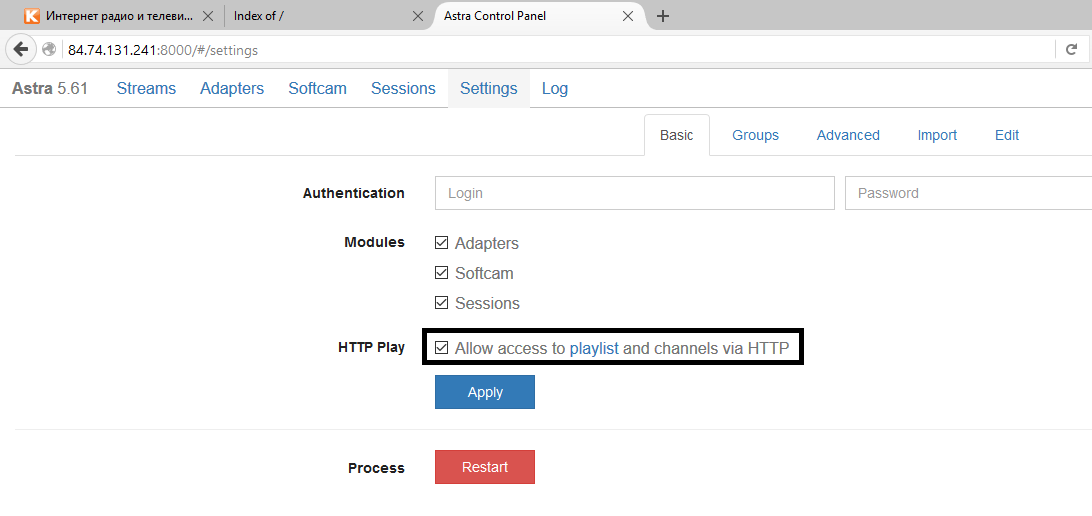Click the Astra 5.61 brand label
Image resolution: width=1092 pixels, height=516 pixels.
tap(49, 88)
